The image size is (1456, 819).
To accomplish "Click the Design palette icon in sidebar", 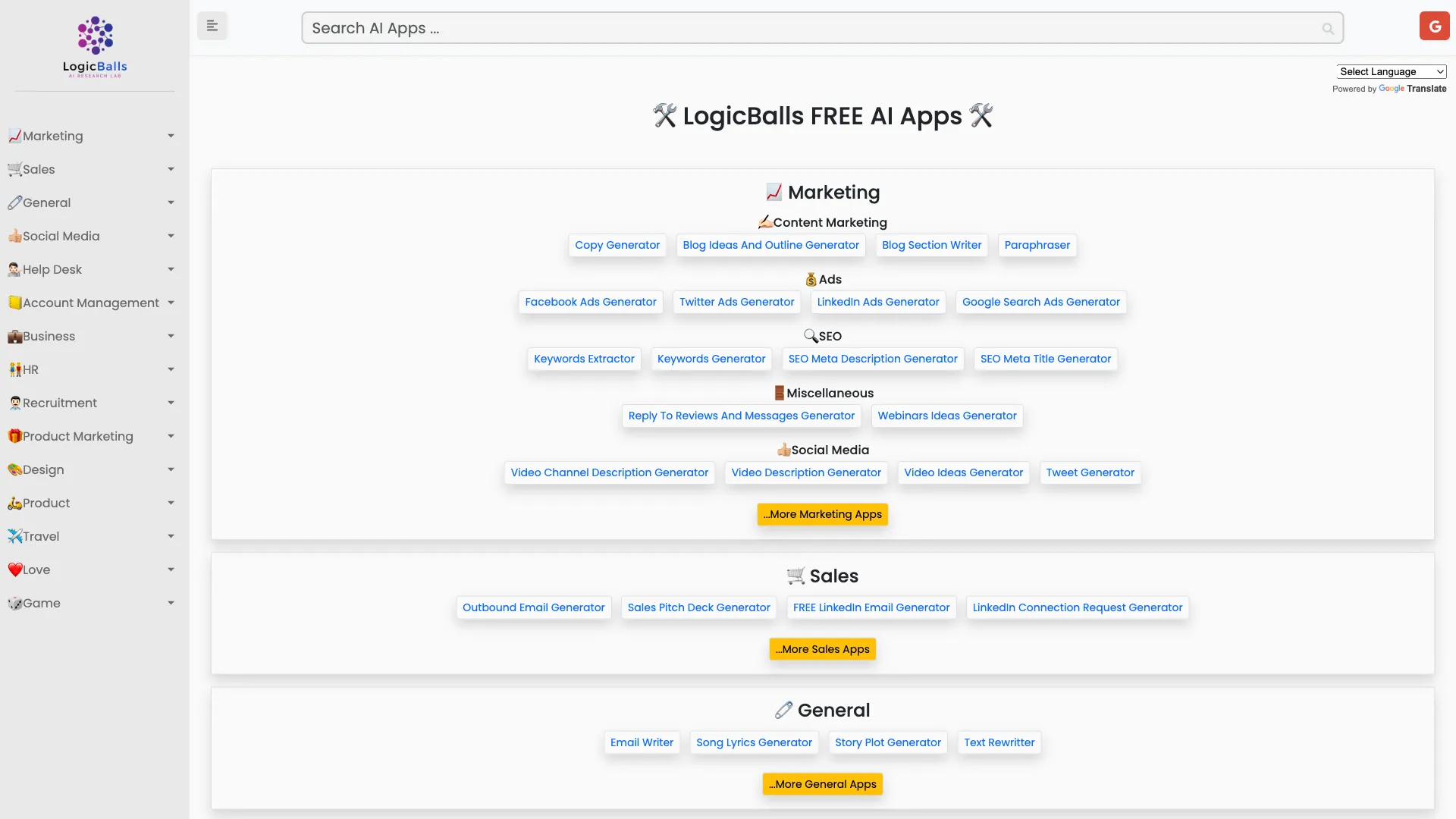I will point(14,469).
